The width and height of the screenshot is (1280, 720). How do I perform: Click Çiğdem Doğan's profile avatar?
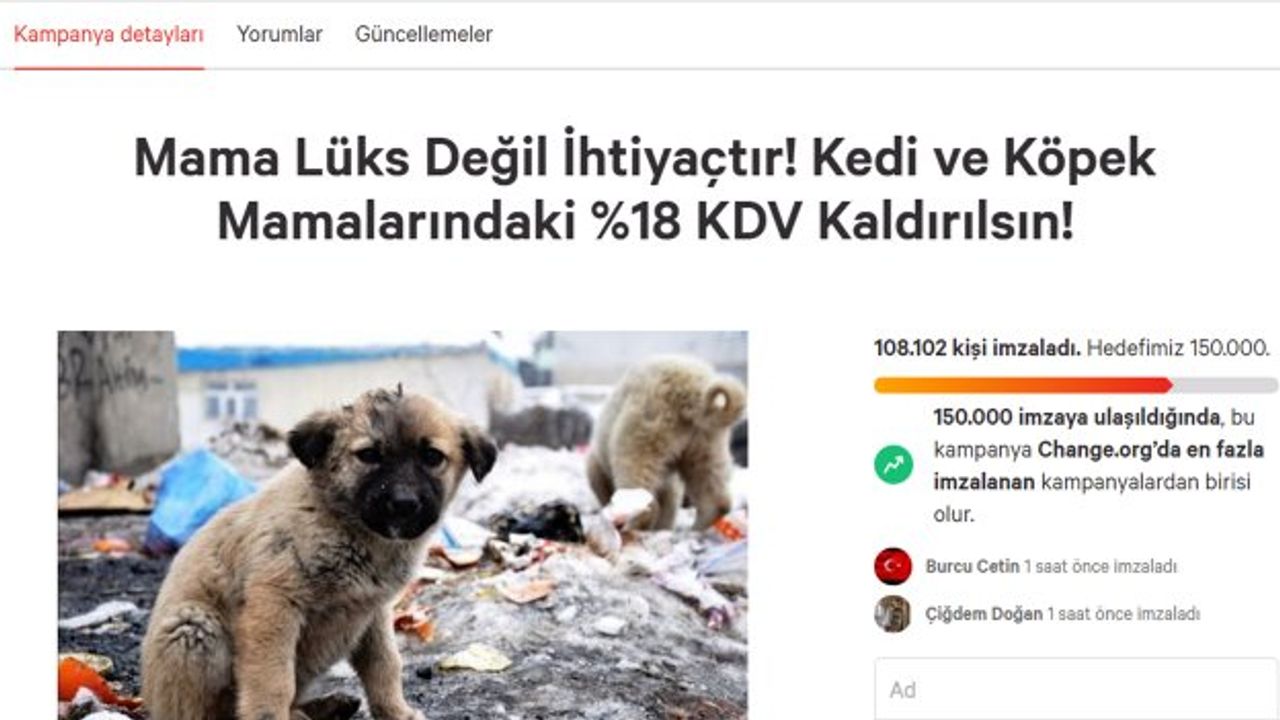[893, 614]
